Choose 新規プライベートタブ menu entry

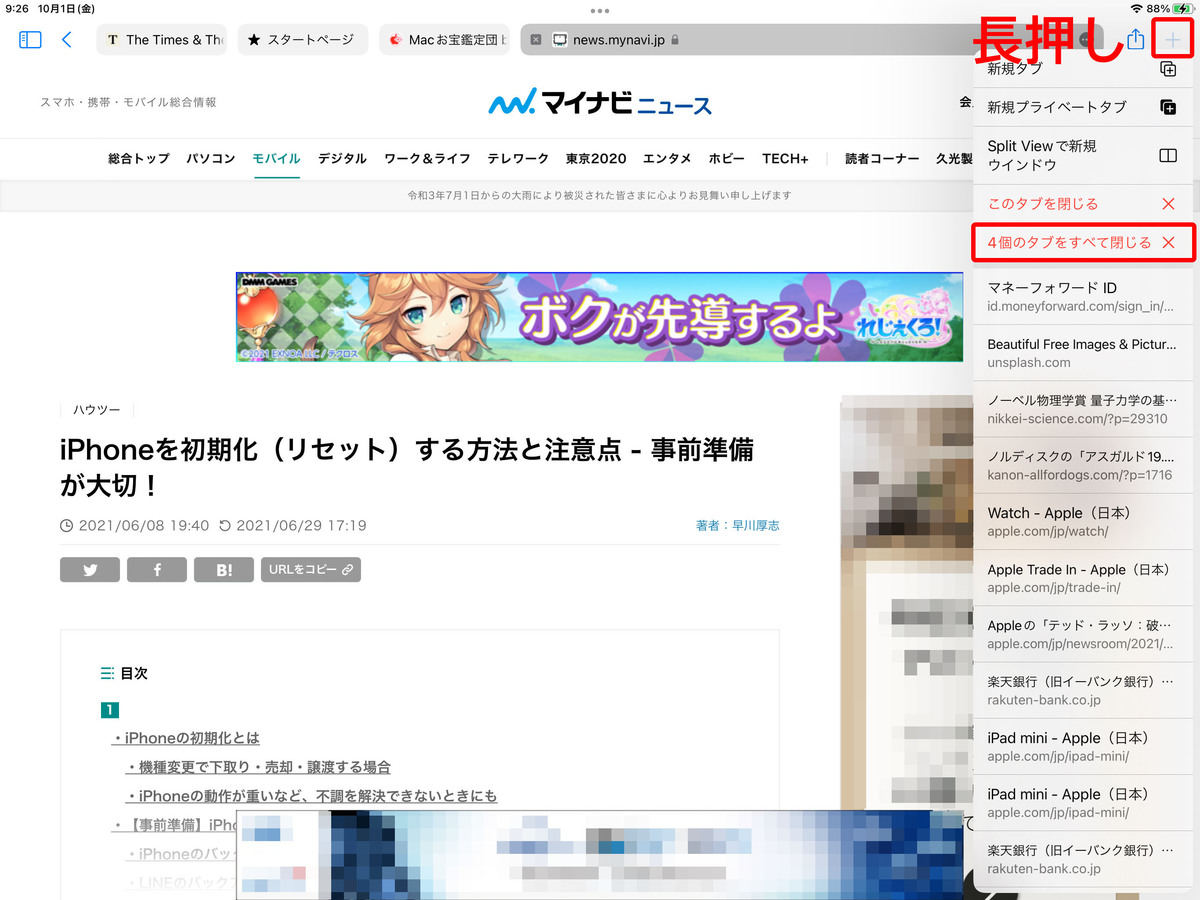tap(1083, 107)
